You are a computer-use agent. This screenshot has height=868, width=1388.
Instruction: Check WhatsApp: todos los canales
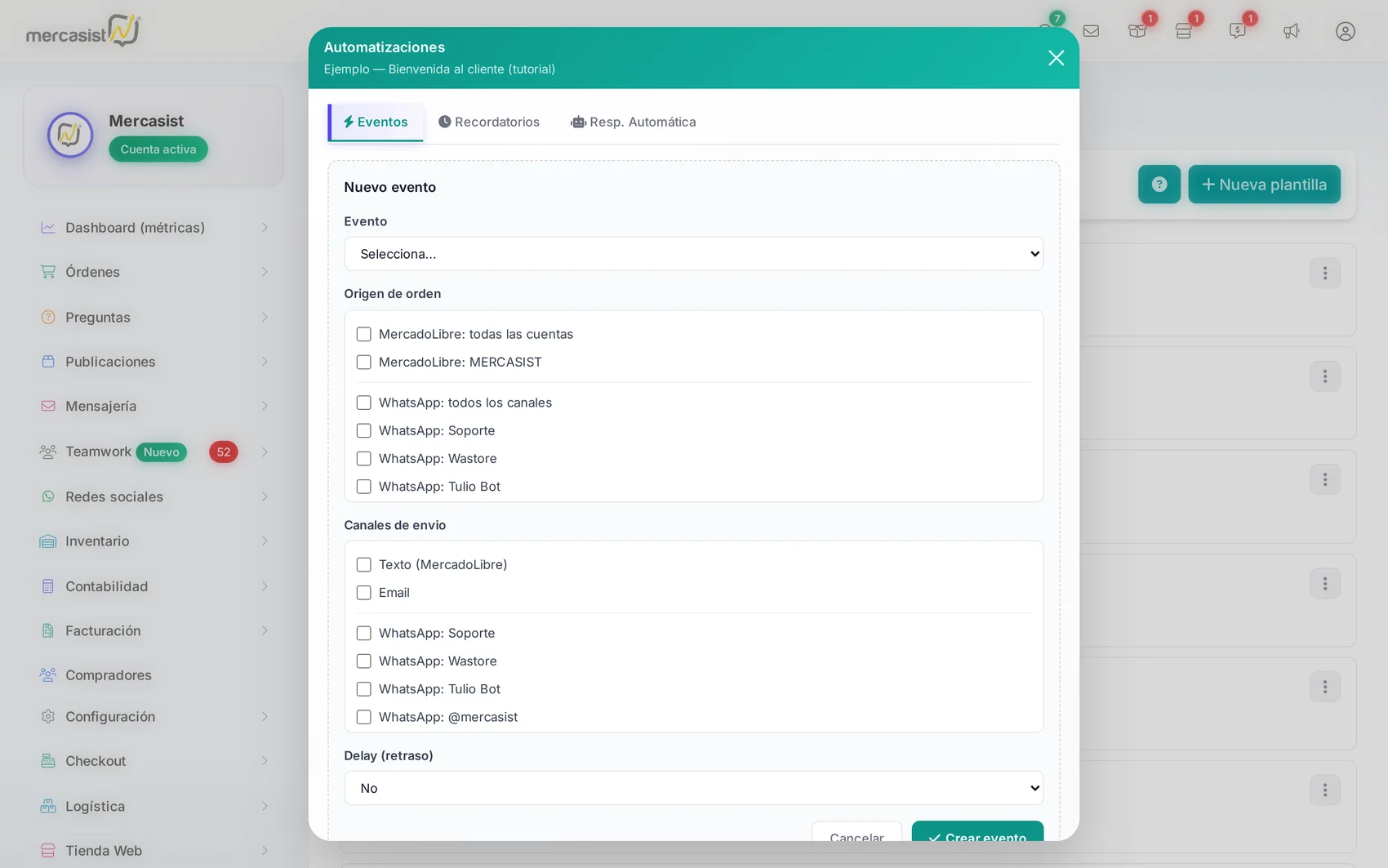364,403
